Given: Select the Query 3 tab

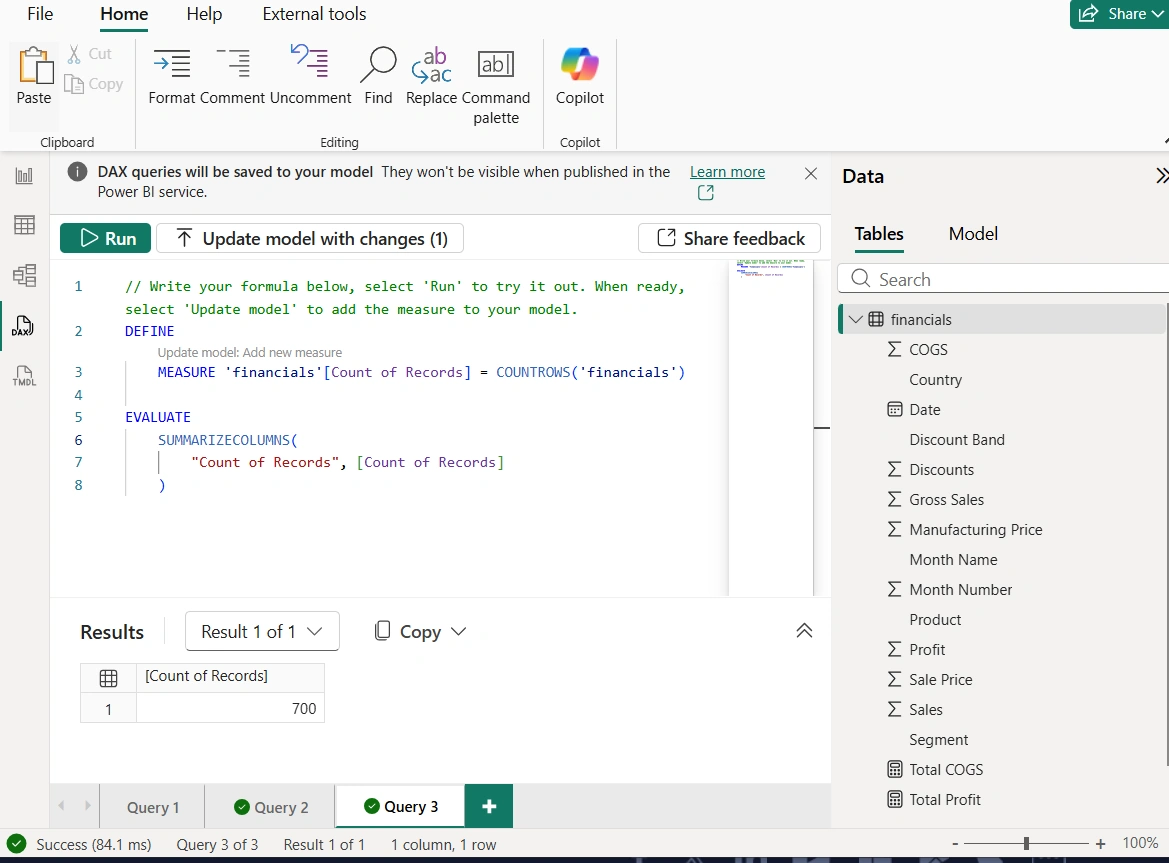Looking at the screenshot, I should (400, 806).
